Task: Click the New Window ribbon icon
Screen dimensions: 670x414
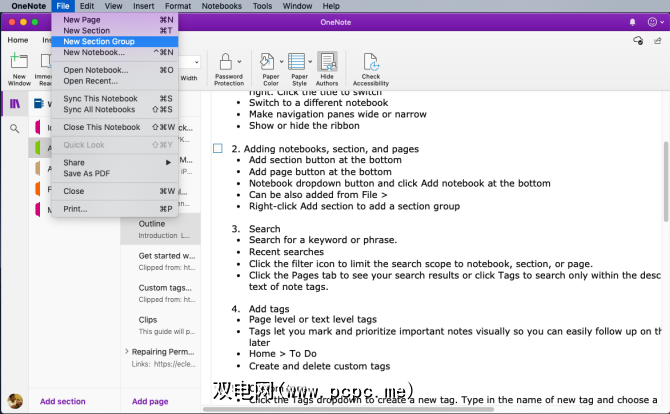Action: pos(19,68)
